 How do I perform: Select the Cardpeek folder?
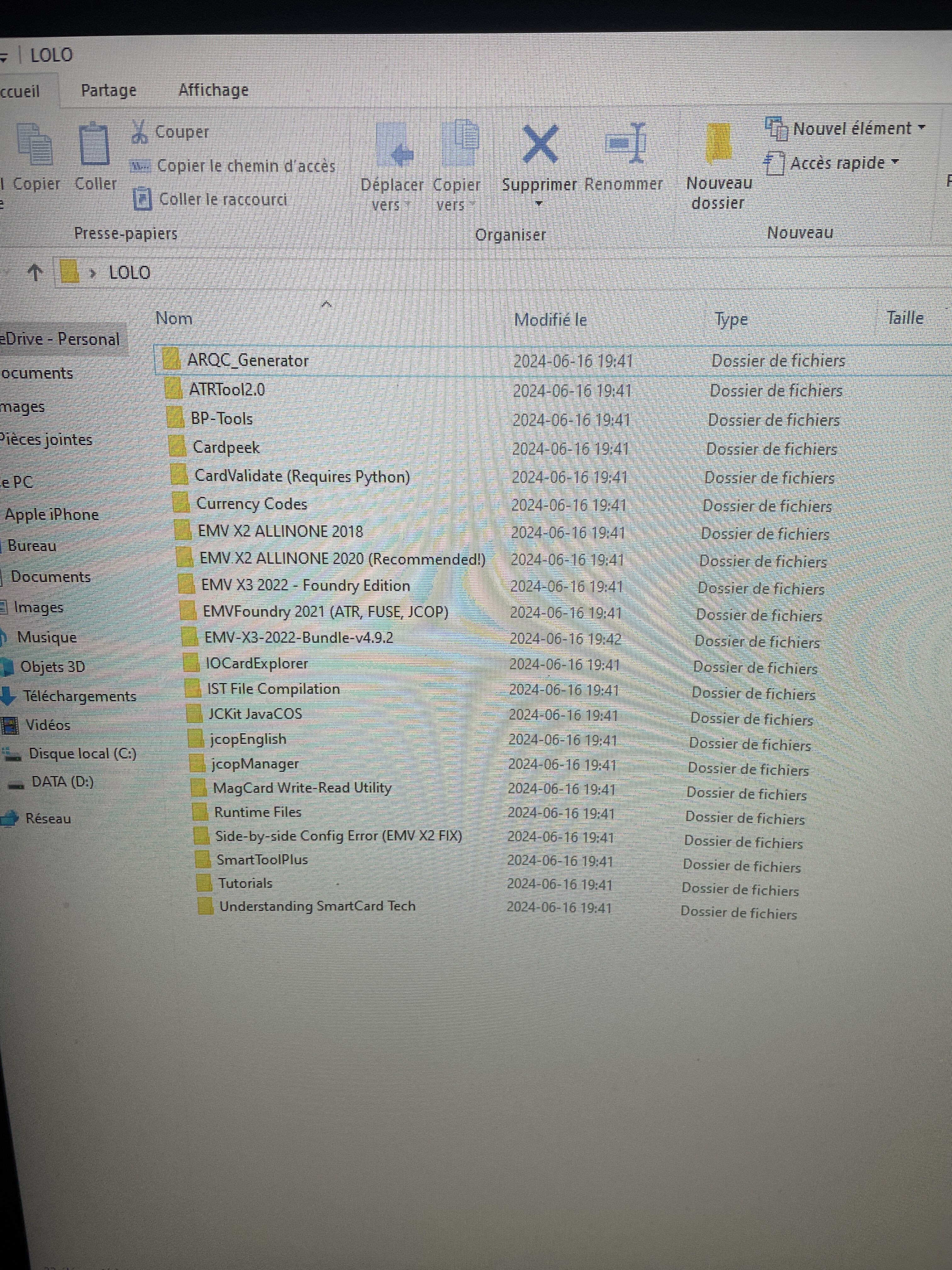[x=225, y=447]
